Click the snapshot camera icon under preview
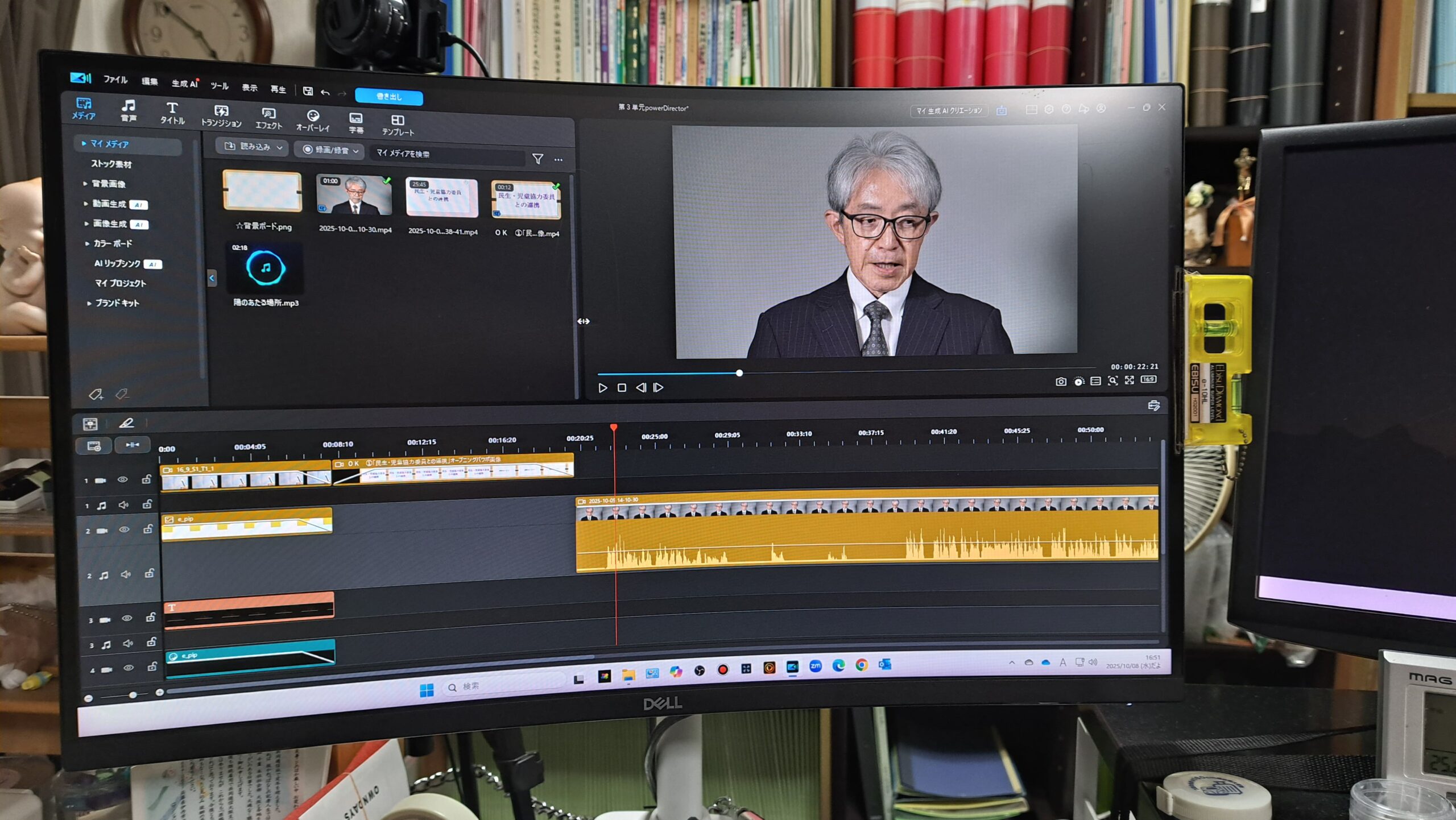Screen dimensions: 1456x820 coord(1061,382)
